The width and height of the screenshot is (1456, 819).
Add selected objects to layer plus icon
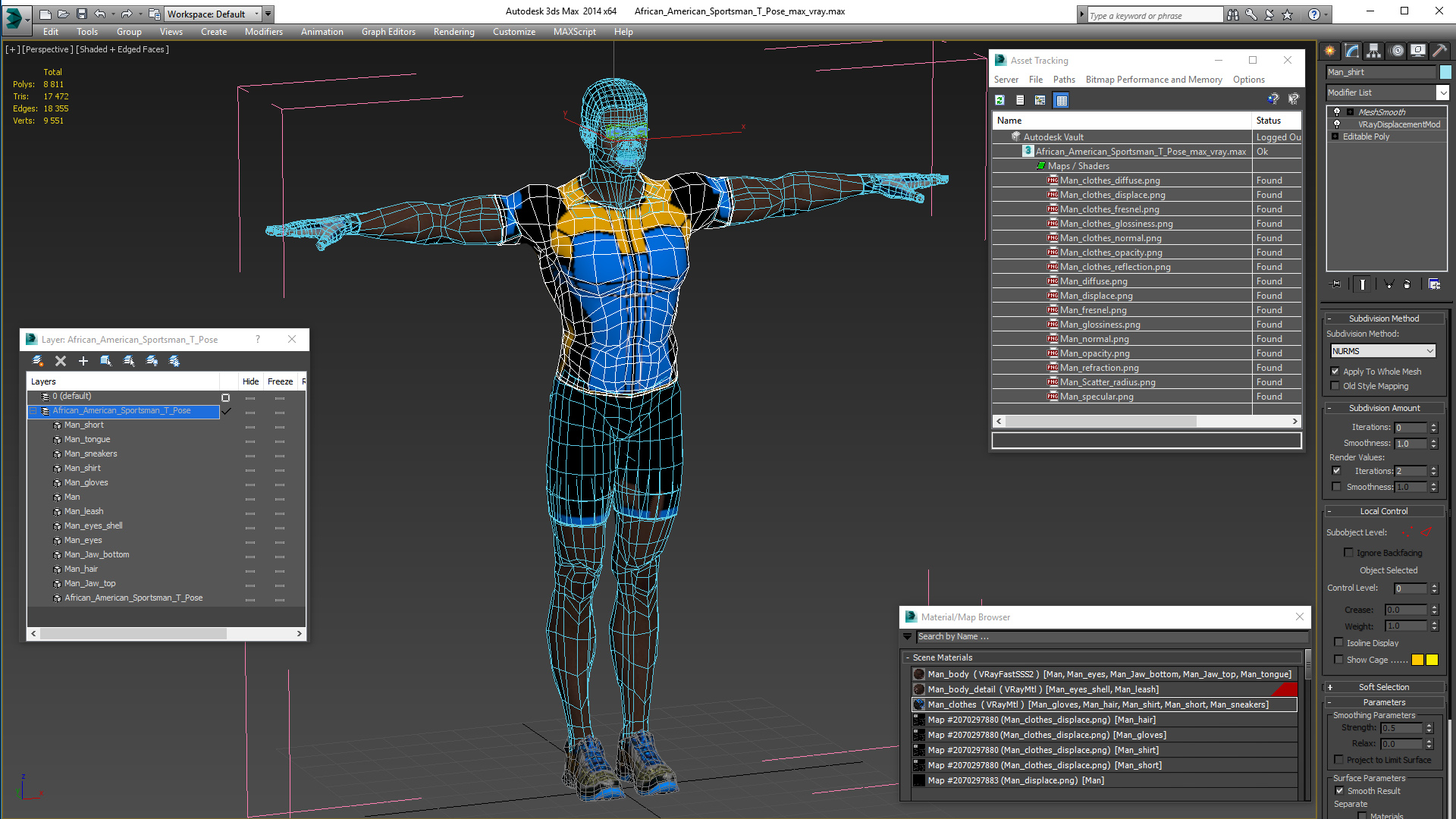(x=83, y=361)
